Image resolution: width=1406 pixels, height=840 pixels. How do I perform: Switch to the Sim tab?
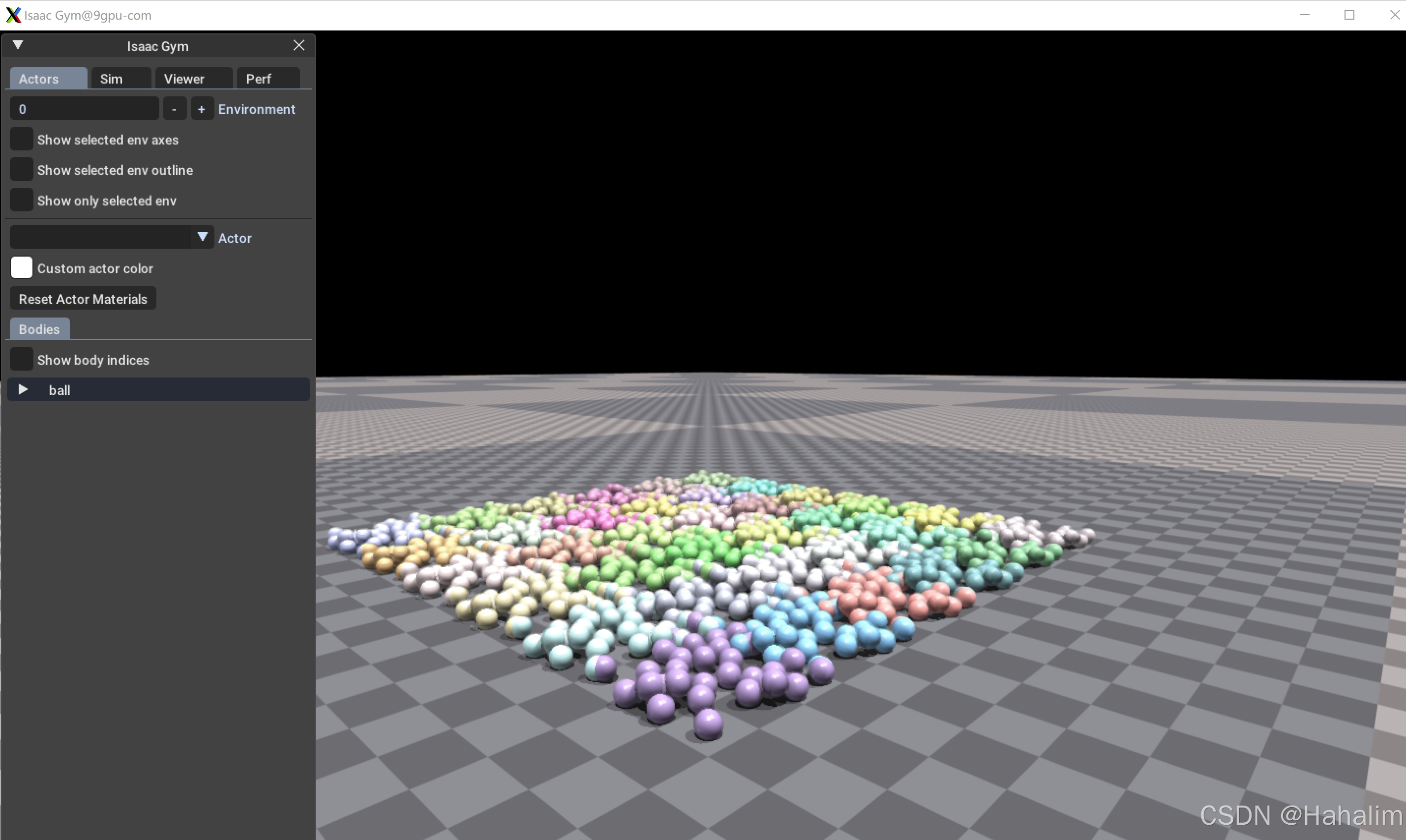pos(112,79)
